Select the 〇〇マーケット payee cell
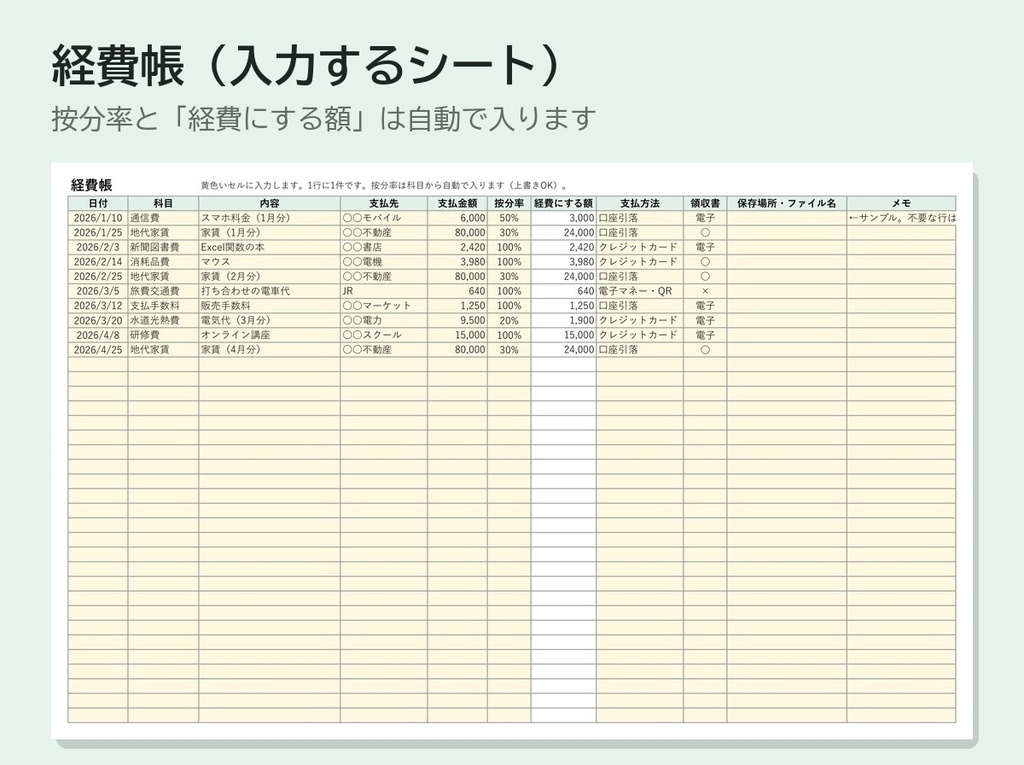1024x765 pixels. 384,306
